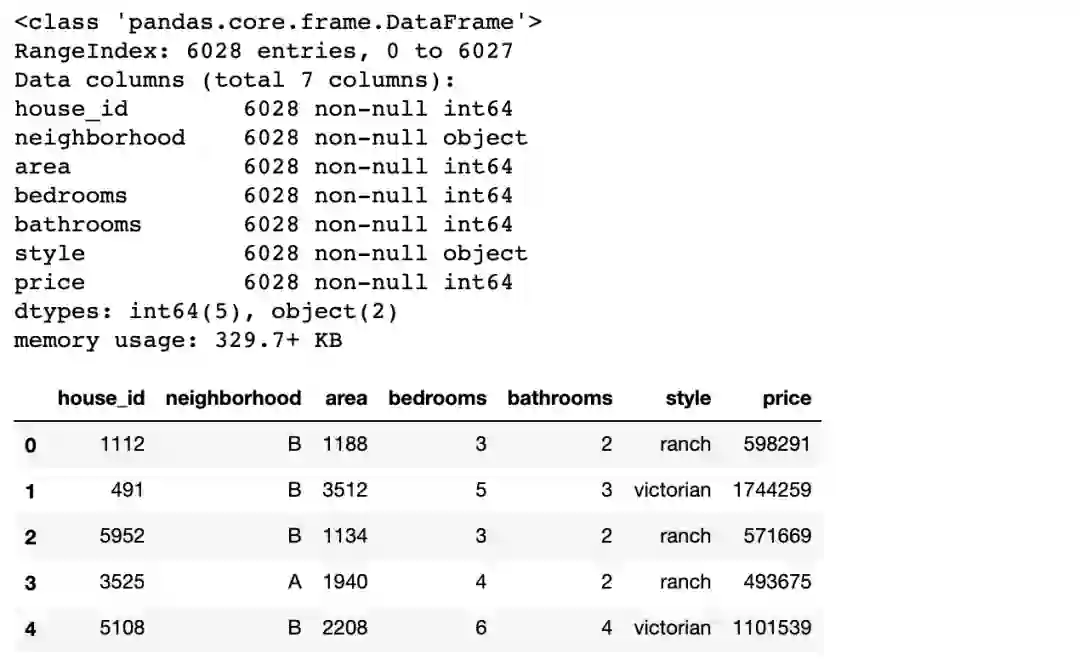1080x660 pixels.
Task: Click the price cell 1744259
Action: pos(771,490)
